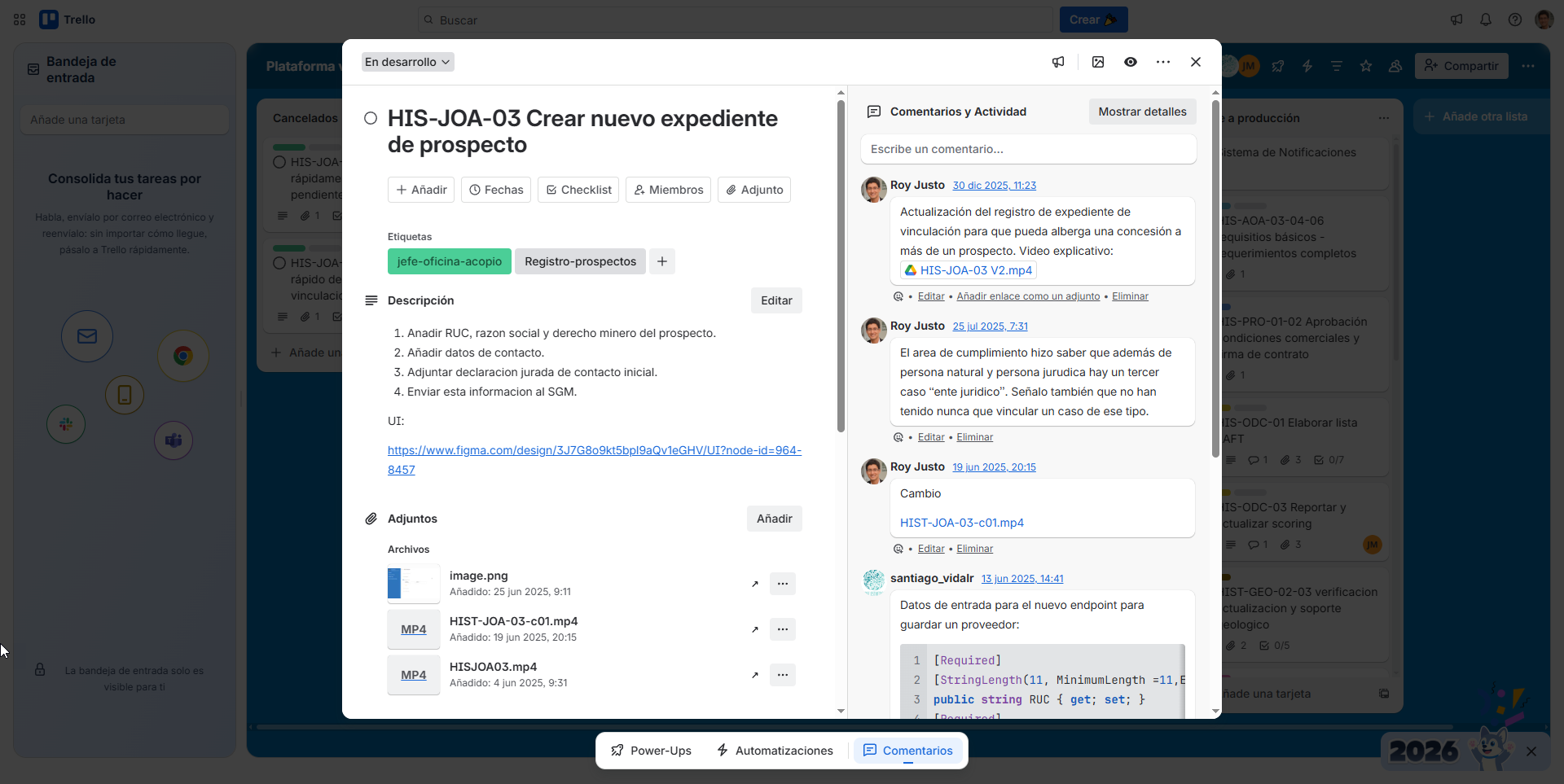Open HISJOA03.mp4 external arrow
Image resolution: width=1564 pixels, height=784 pixels.
[755, 675]
